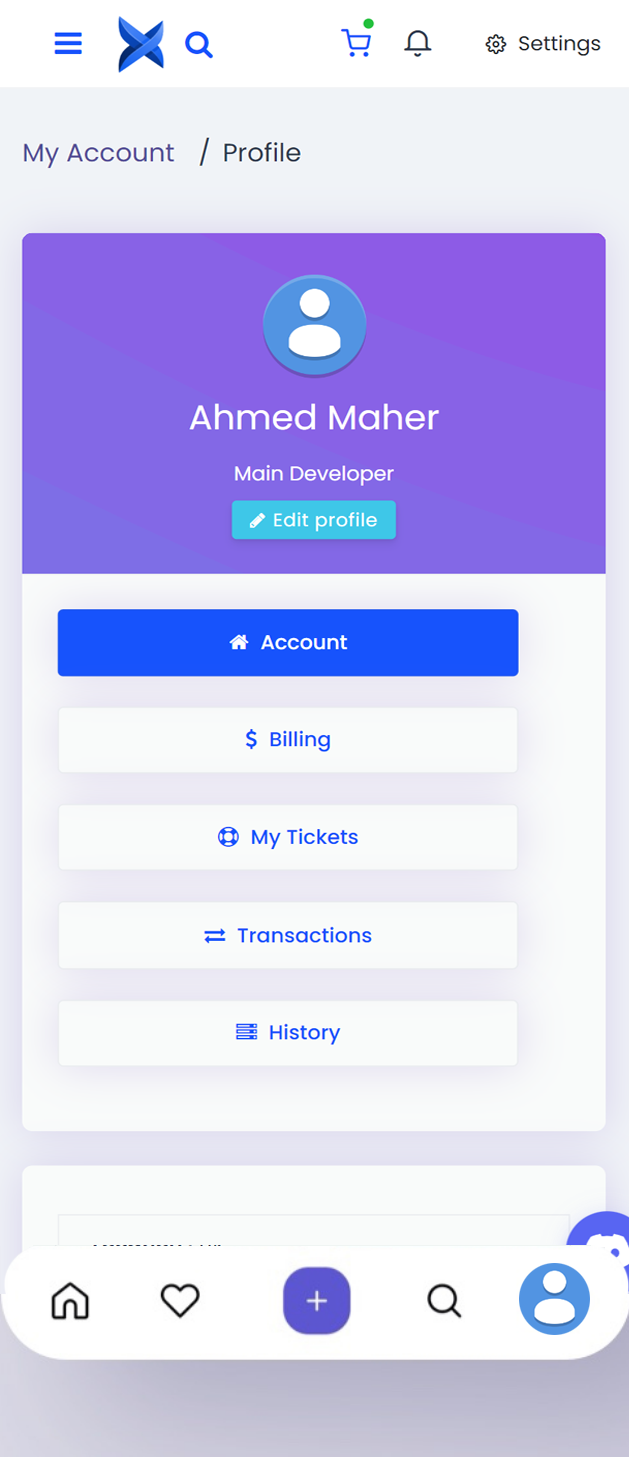This screenshot has height=1475, width=629.
Task: Open My Tickets
Action: click(x=288, y=837)
